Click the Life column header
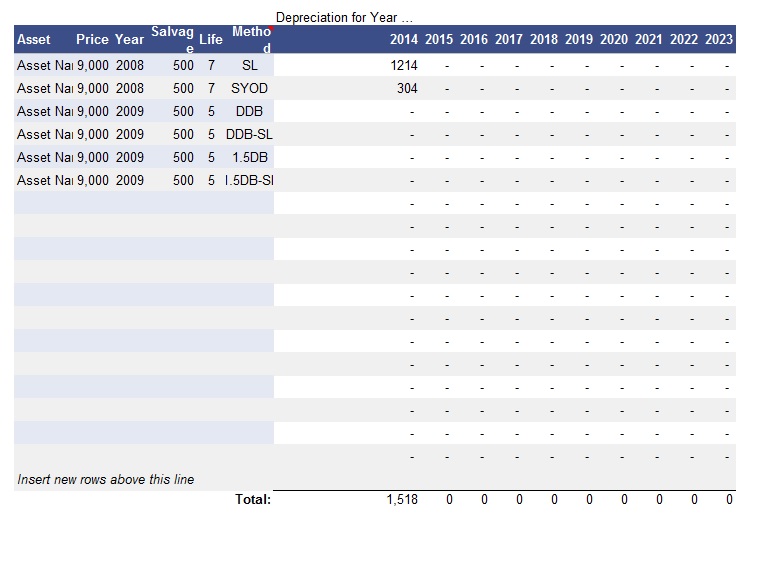 tap(211, 39)
